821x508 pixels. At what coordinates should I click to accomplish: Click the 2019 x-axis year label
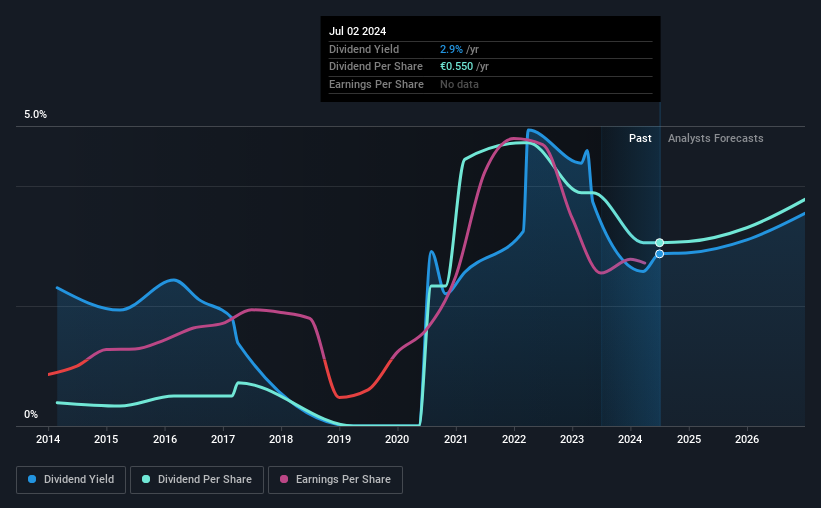tap(339, 439)
